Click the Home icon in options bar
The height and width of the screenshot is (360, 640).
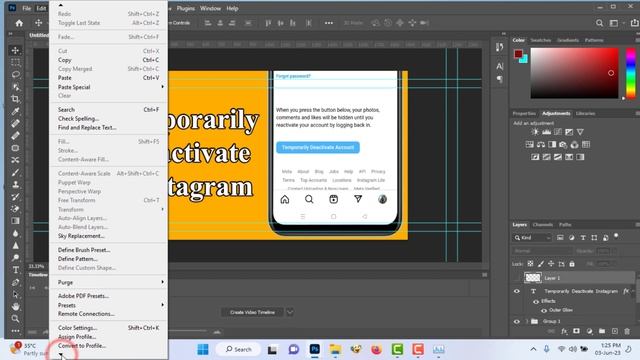pyautogui.click(x=19, y=23)
